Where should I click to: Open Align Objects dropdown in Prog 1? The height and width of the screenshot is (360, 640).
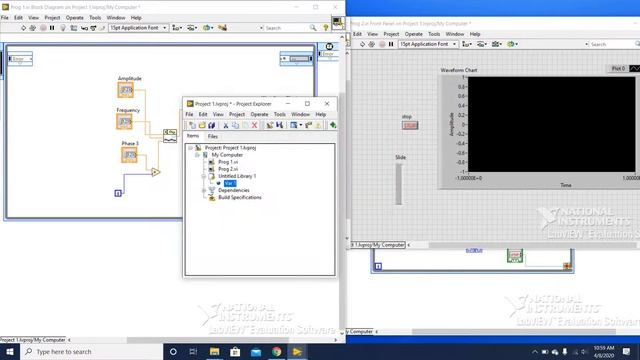pos(177,28)
